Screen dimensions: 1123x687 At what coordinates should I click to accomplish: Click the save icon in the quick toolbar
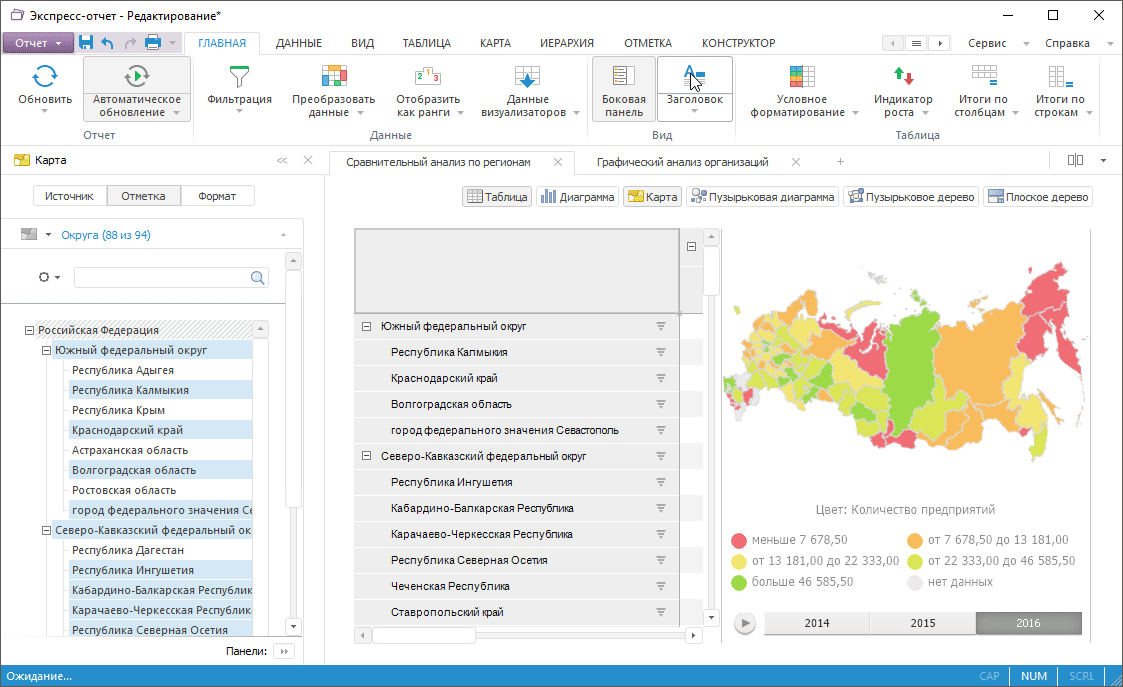tap(86, 43)
